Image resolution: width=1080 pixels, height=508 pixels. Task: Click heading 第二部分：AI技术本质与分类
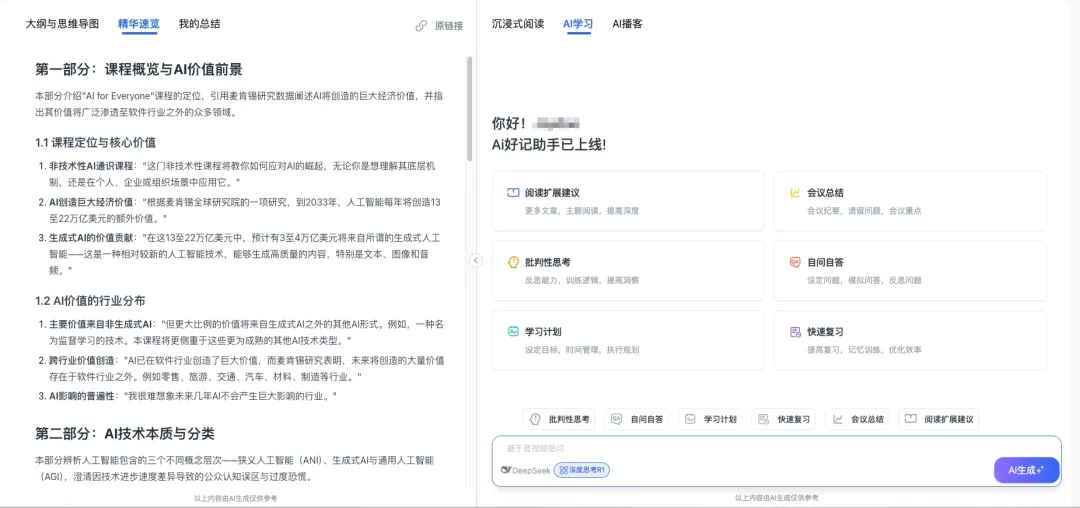click(125, 434)
